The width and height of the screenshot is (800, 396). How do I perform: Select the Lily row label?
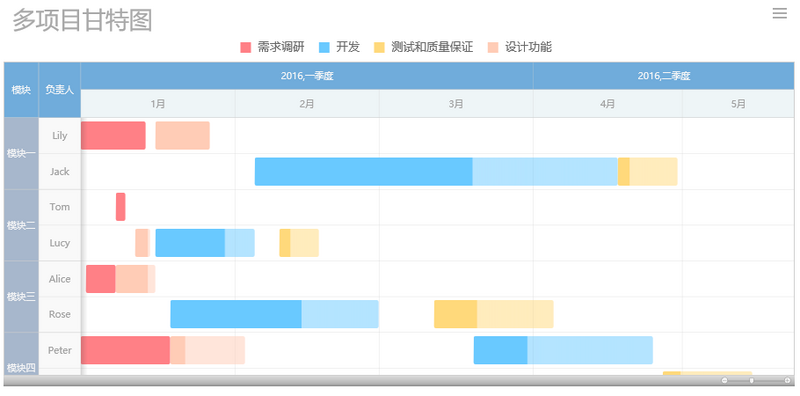[60, 136]
